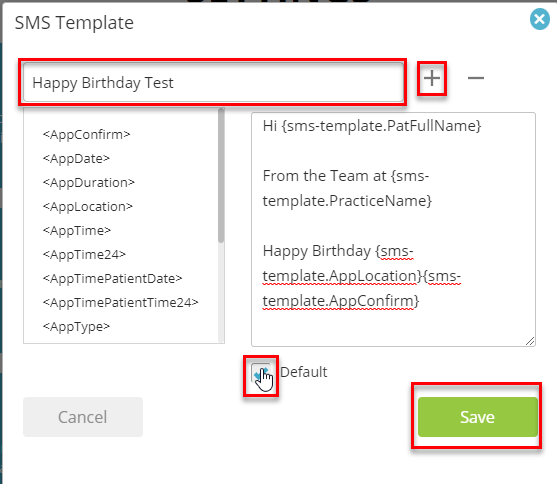Click the green Save button
Screen dimensions: 557x484
(477, 417)
